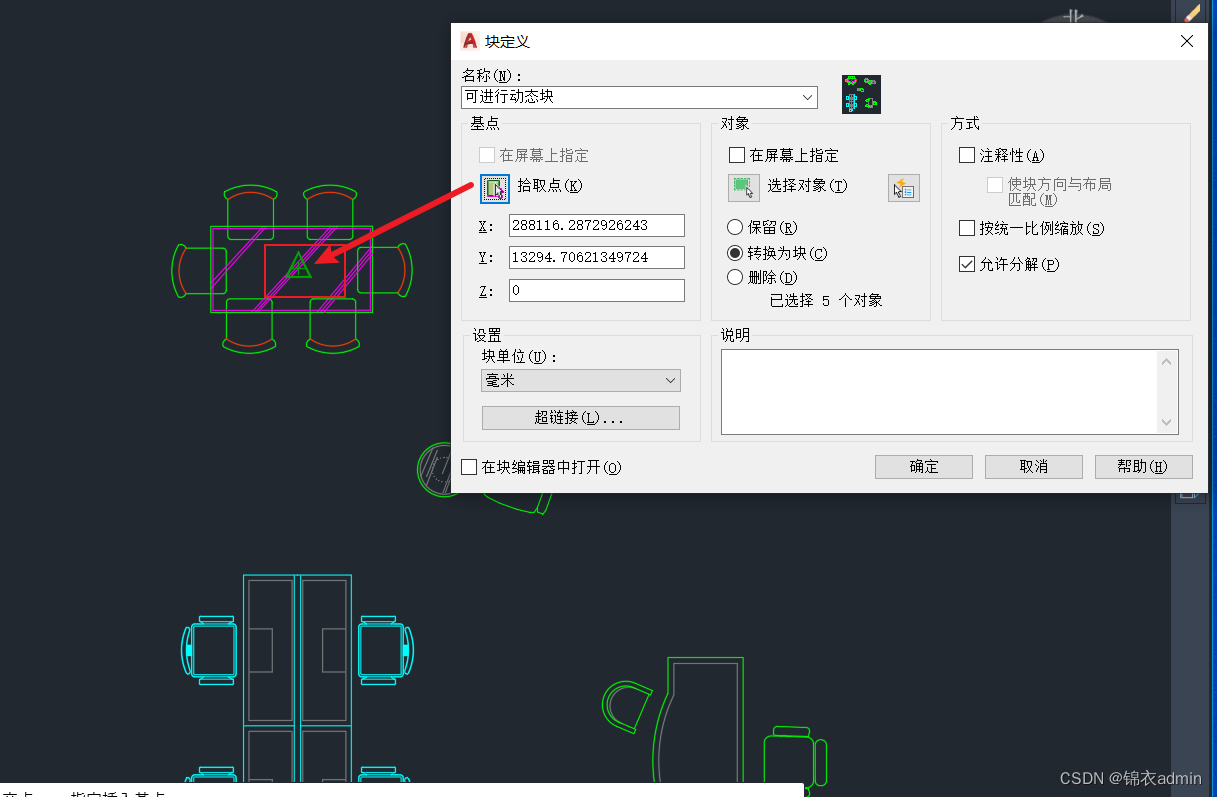The image size is (1217, 797).
Task: Click the X coordinate input field
Action: (x=597, y=226)
